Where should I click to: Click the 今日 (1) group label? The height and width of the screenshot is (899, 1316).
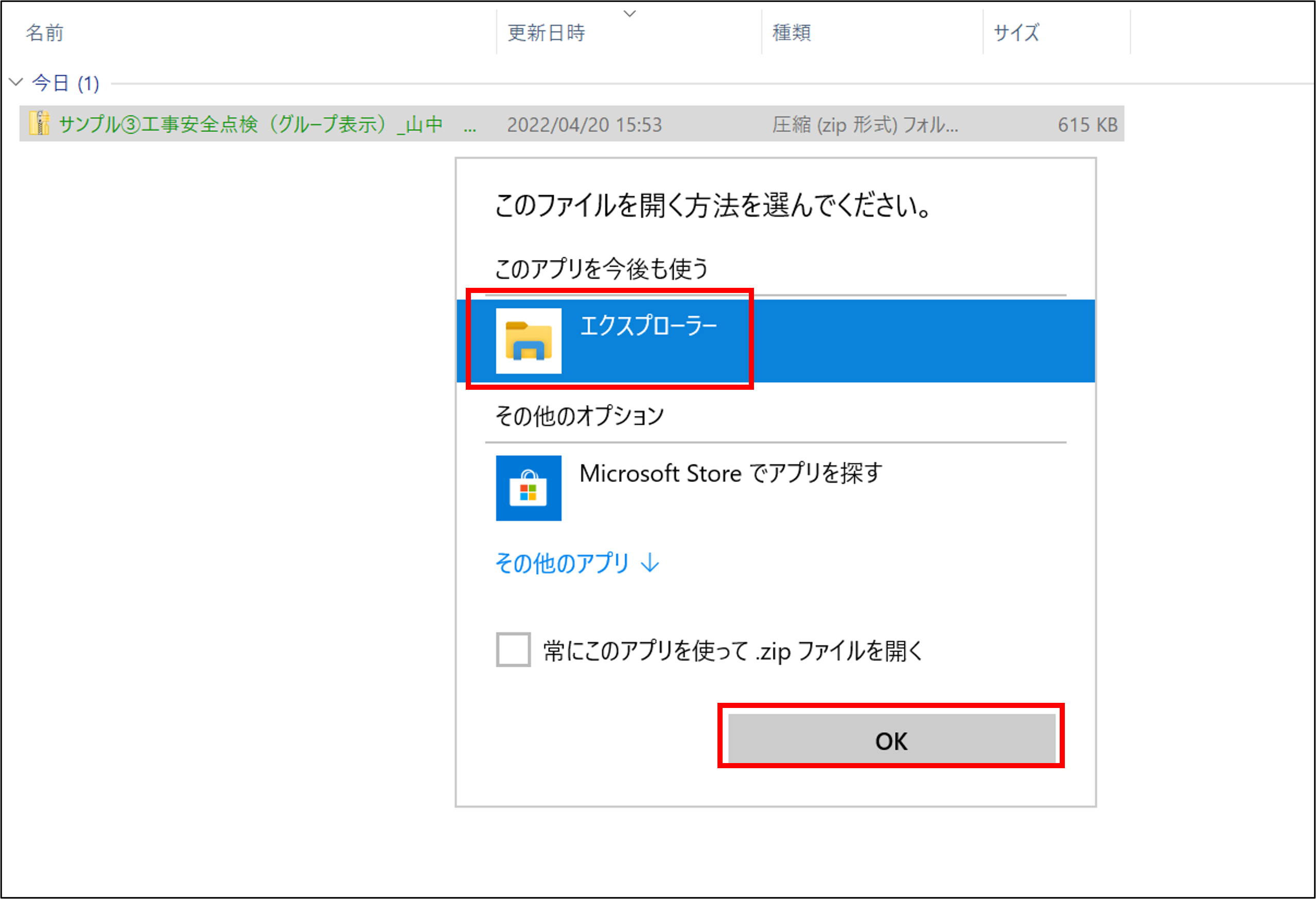click(66, 83)
